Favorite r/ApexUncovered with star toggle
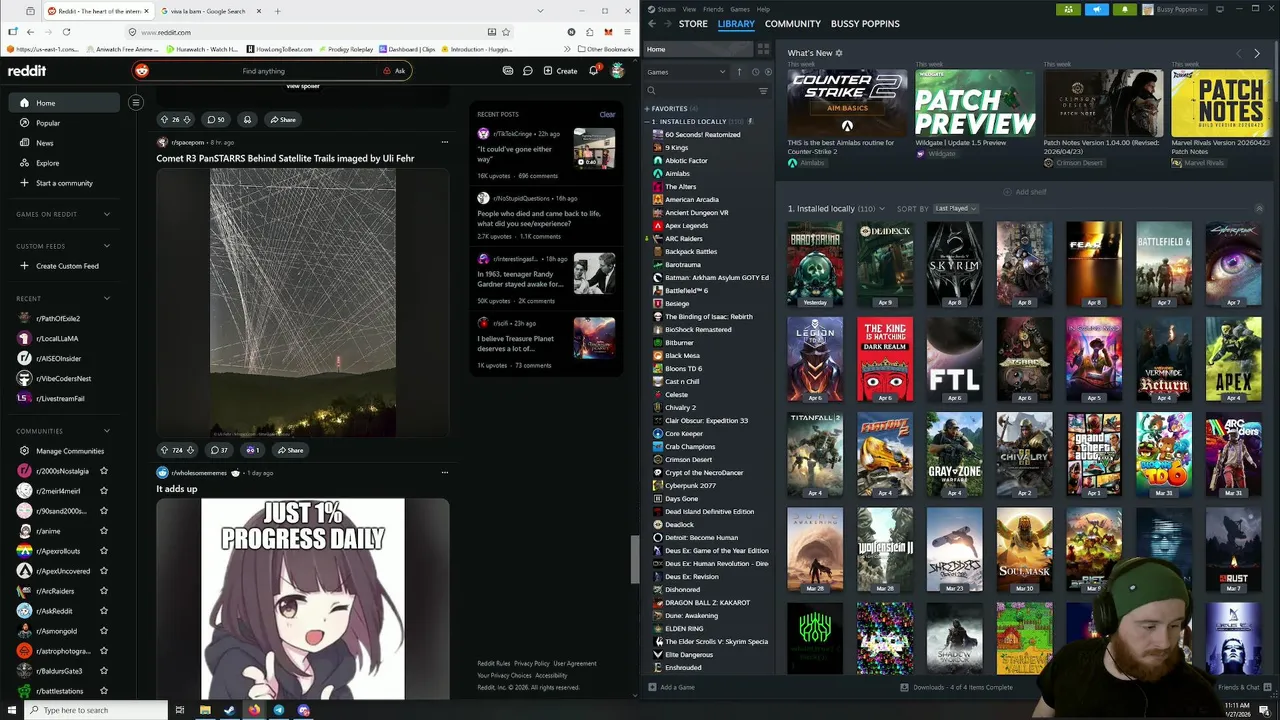The width and height of the screenshot is (1280, 720). click(104, 571)
